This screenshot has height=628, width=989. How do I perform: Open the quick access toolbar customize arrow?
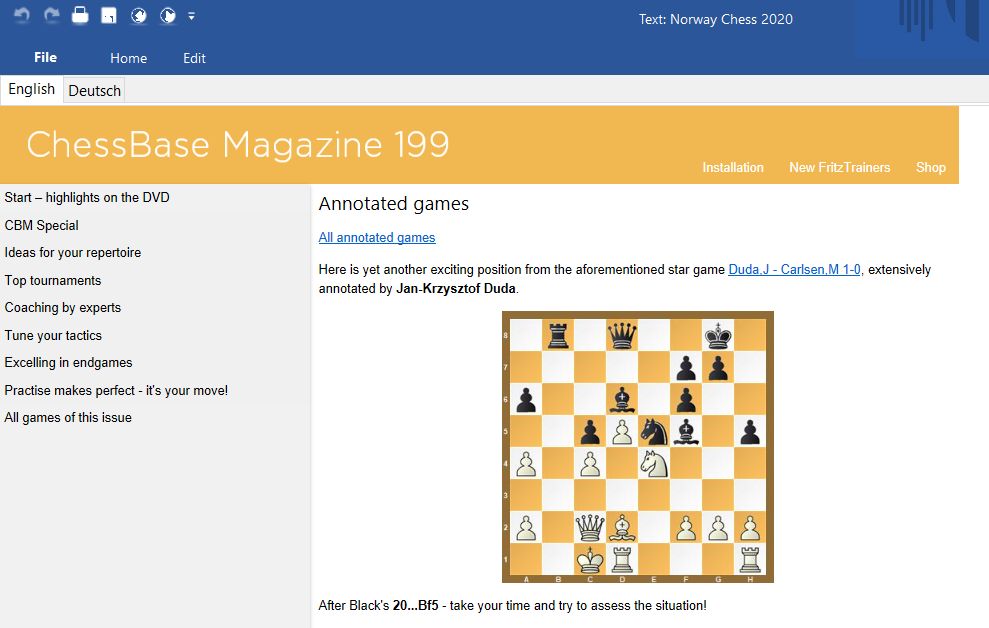tap(191, 15)
